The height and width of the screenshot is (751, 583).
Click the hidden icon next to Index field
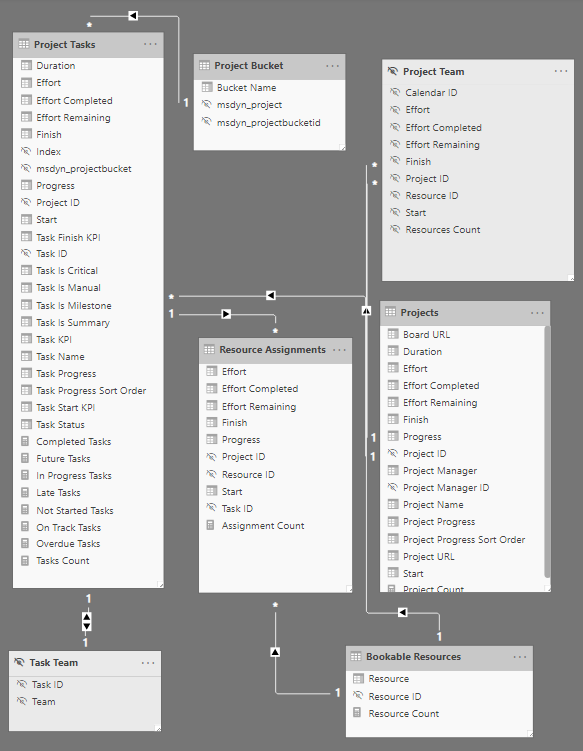click(26, 151)
